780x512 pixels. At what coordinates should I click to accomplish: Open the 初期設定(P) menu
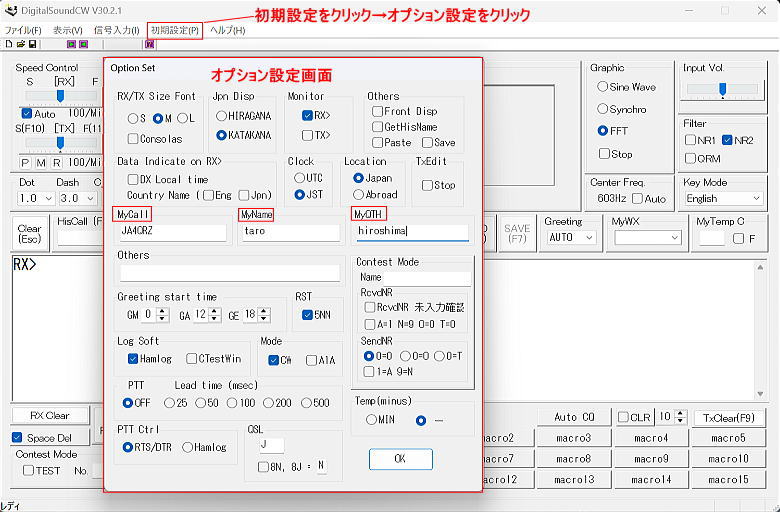tap(175, 30)
